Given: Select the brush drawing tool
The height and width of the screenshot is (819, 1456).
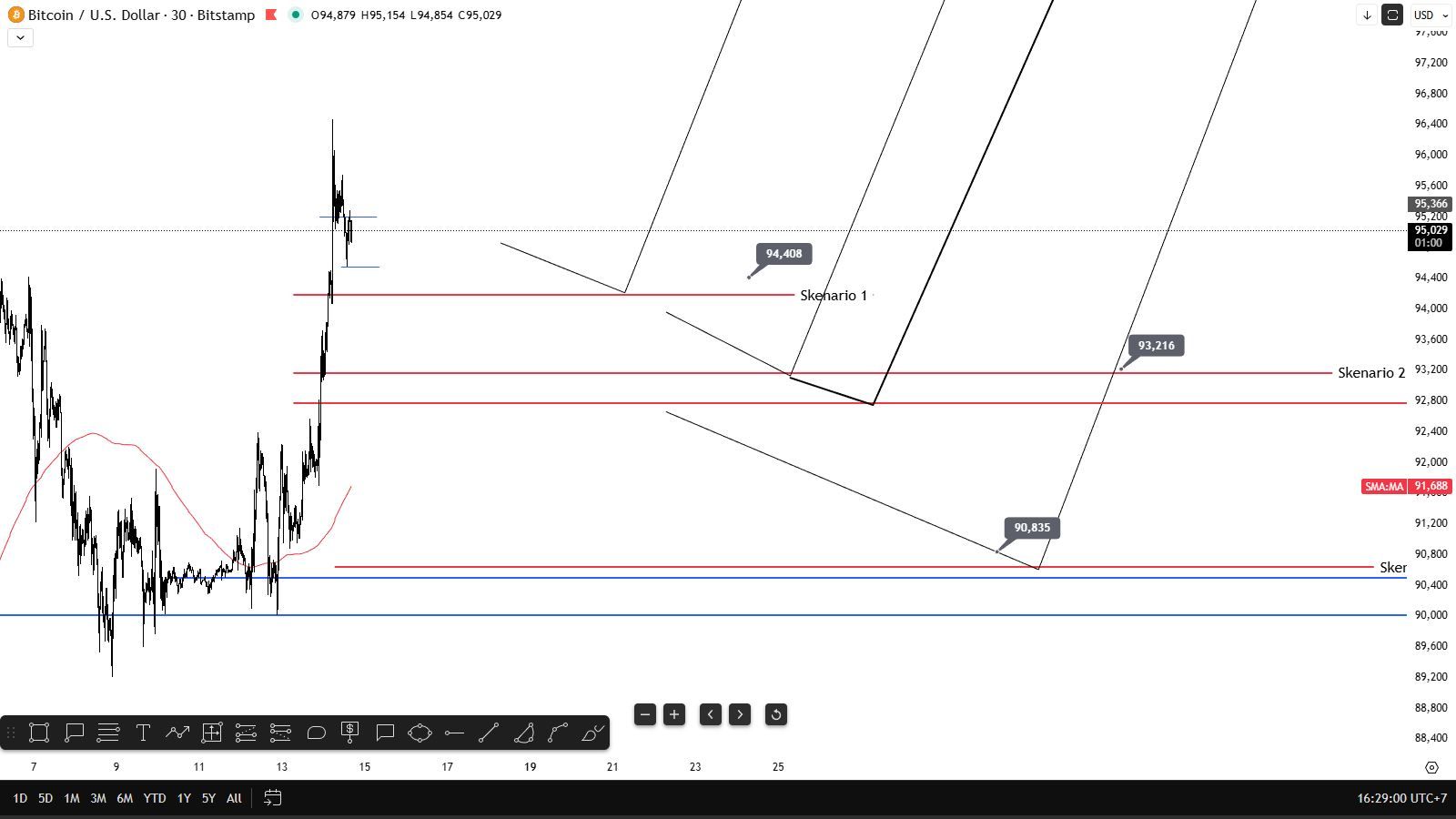Looking at the screenshot, I should point(592,733).
